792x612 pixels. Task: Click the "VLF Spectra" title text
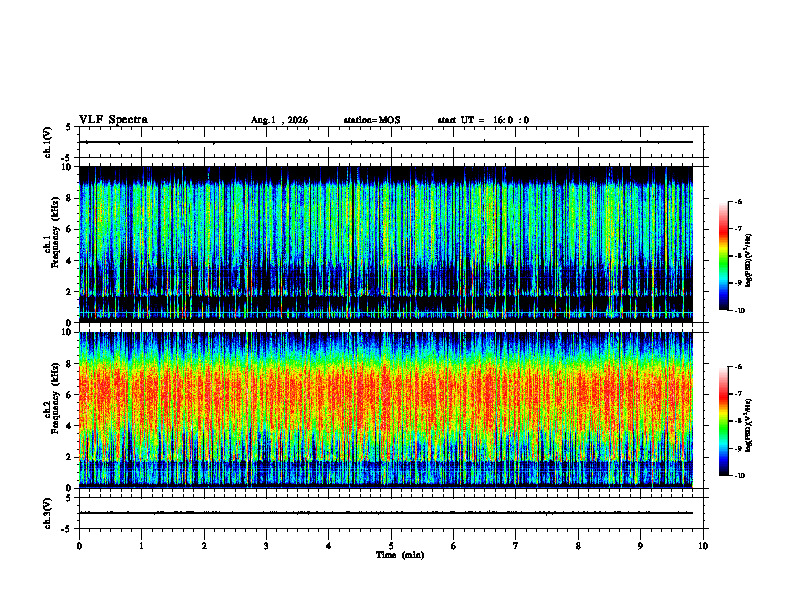[x=113, y=120]
